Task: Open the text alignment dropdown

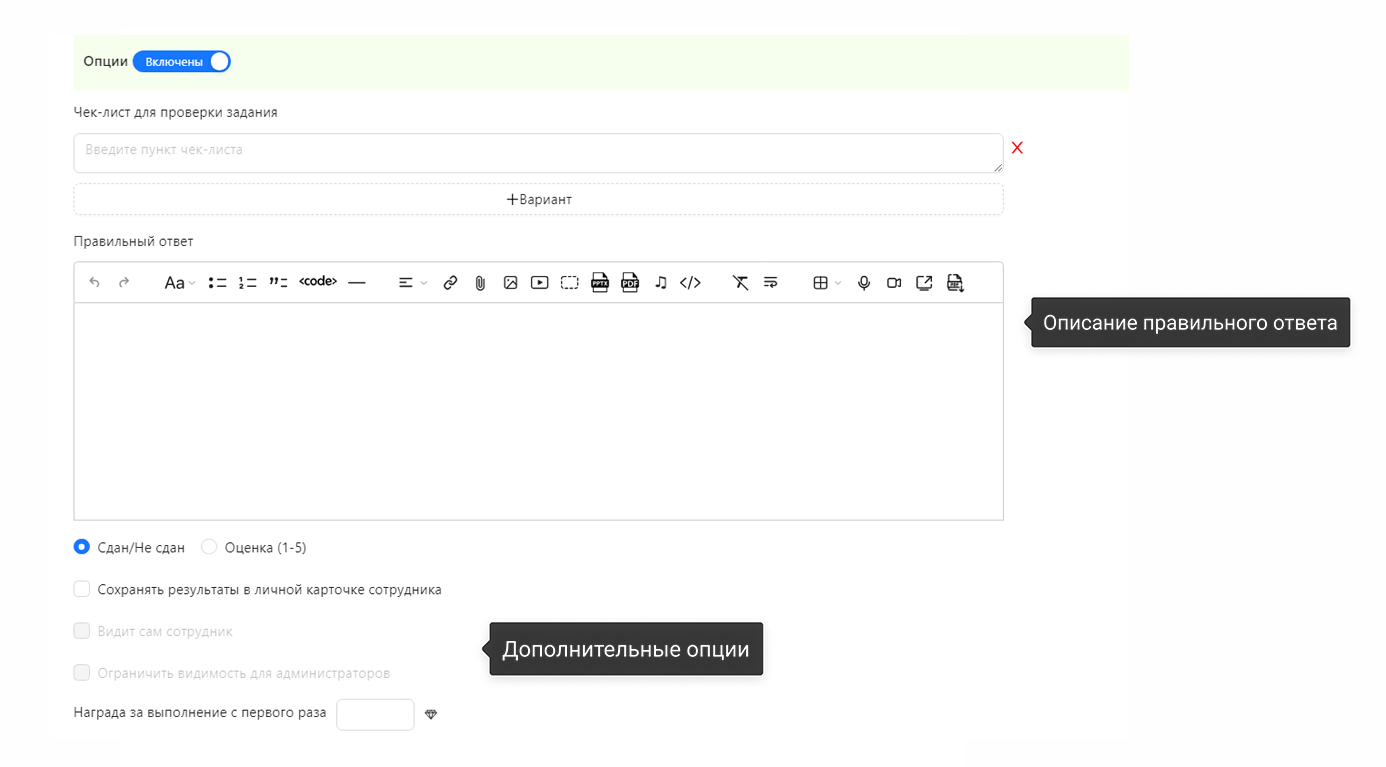Action: tap(412, 283)
